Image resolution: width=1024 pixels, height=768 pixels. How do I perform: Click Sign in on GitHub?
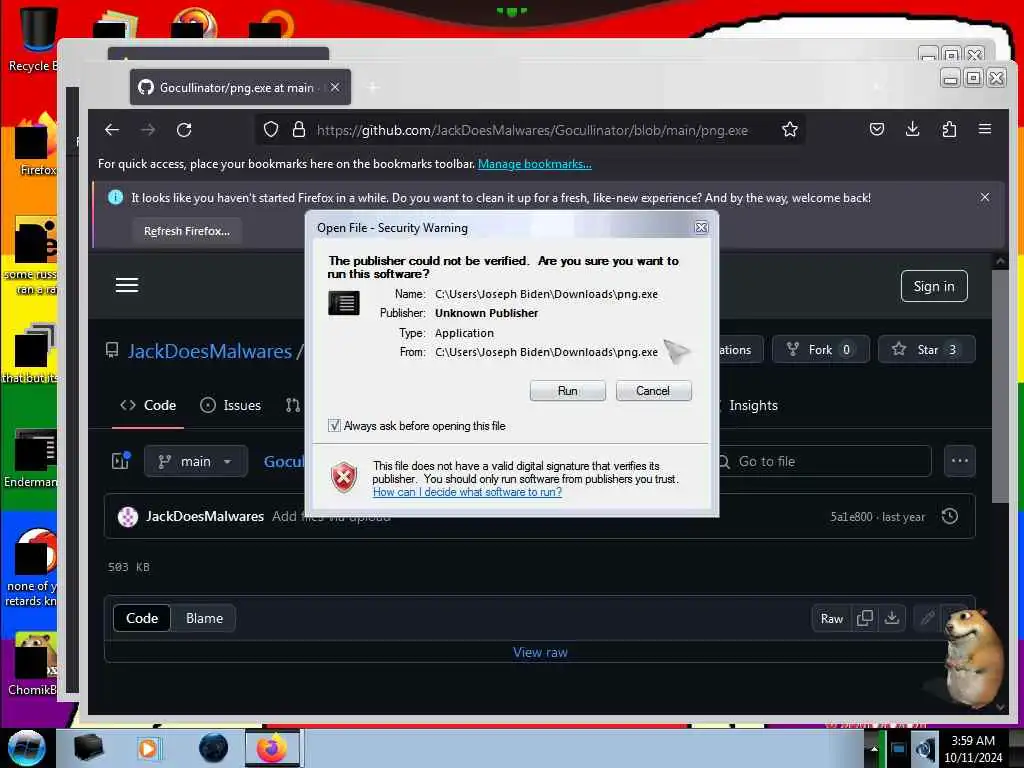pos(934,286)
